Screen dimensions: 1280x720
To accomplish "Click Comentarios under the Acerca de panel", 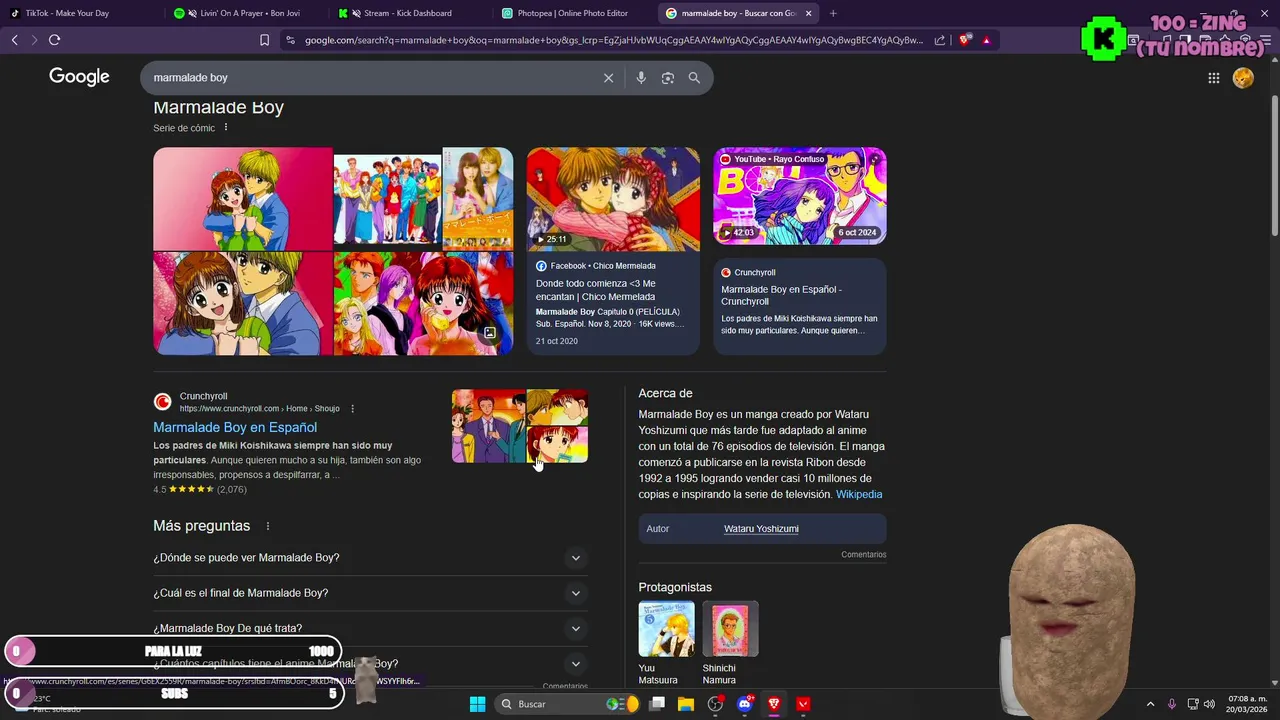I will click(863, 554).
